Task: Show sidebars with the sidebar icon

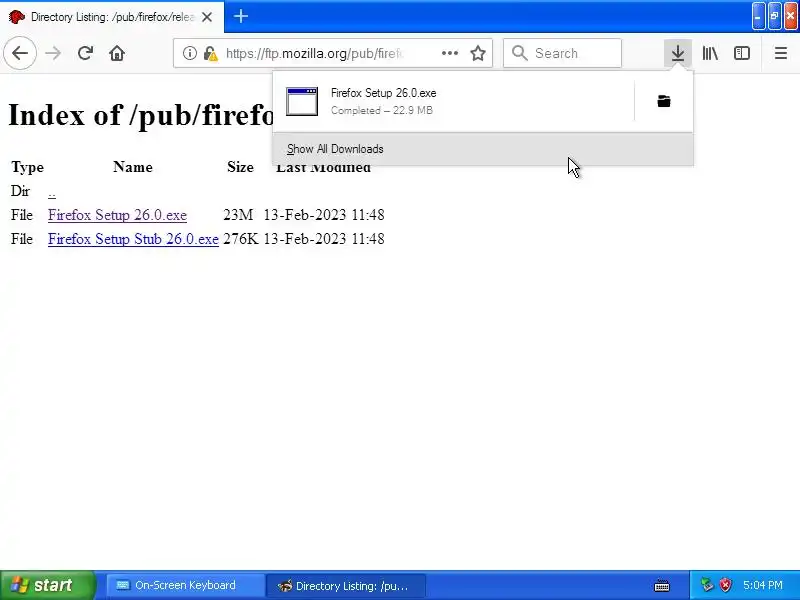Action: 741,53
